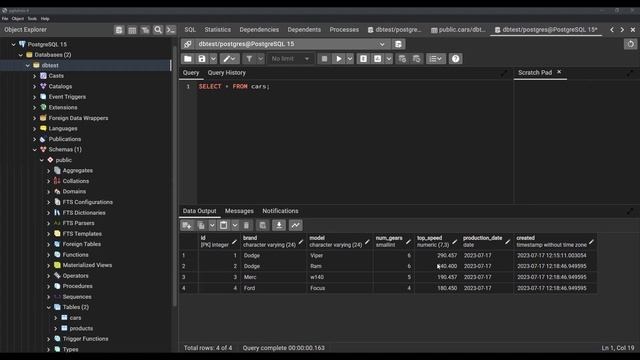The image size is (640, 360).
Task: Open the Graph Visualiser icon
Action: (x=296, y=225)
